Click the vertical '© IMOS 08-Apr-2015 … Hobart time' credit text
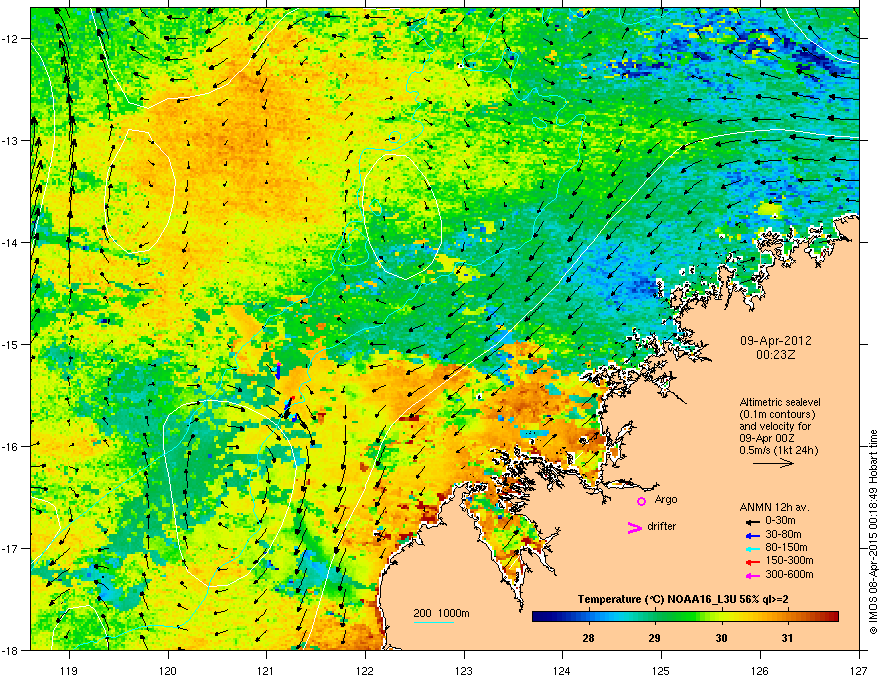 (x=873, y=532)
